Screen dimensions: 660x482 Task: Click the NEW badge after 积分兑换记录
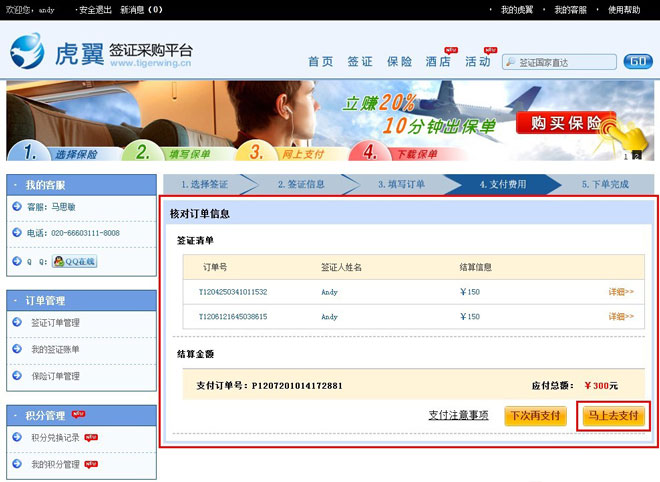[91, 437]
